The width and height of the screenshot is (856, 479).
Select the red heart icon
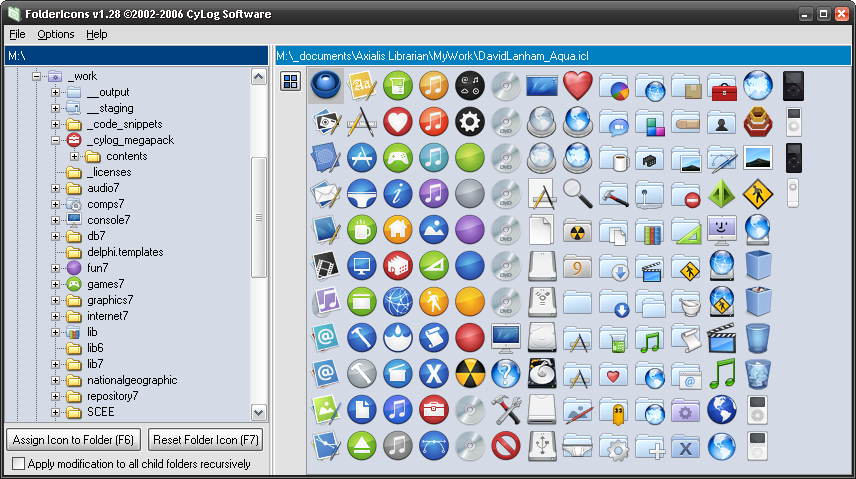tap(578, 85)
